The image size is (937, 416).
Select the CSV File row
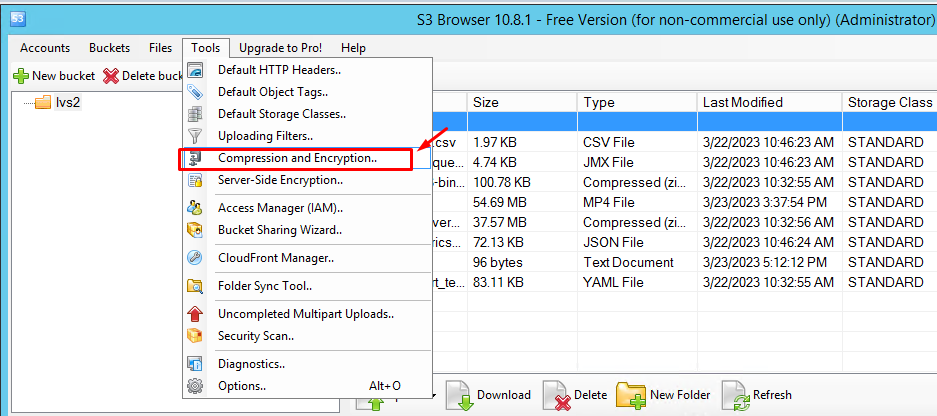coord(684,142)
